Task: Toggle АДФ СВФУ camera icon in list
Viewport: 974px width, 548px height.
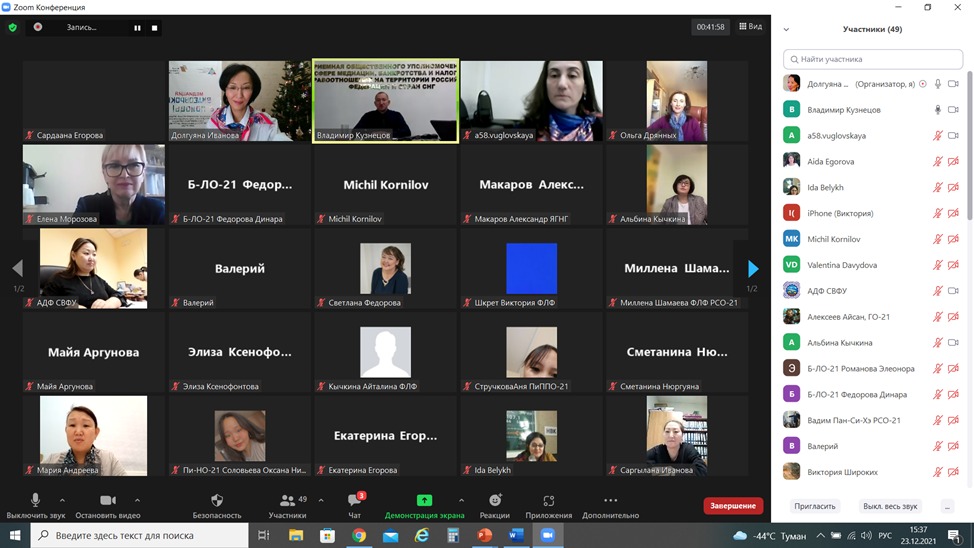Action: pyautogui.click(x=954, y=291)
